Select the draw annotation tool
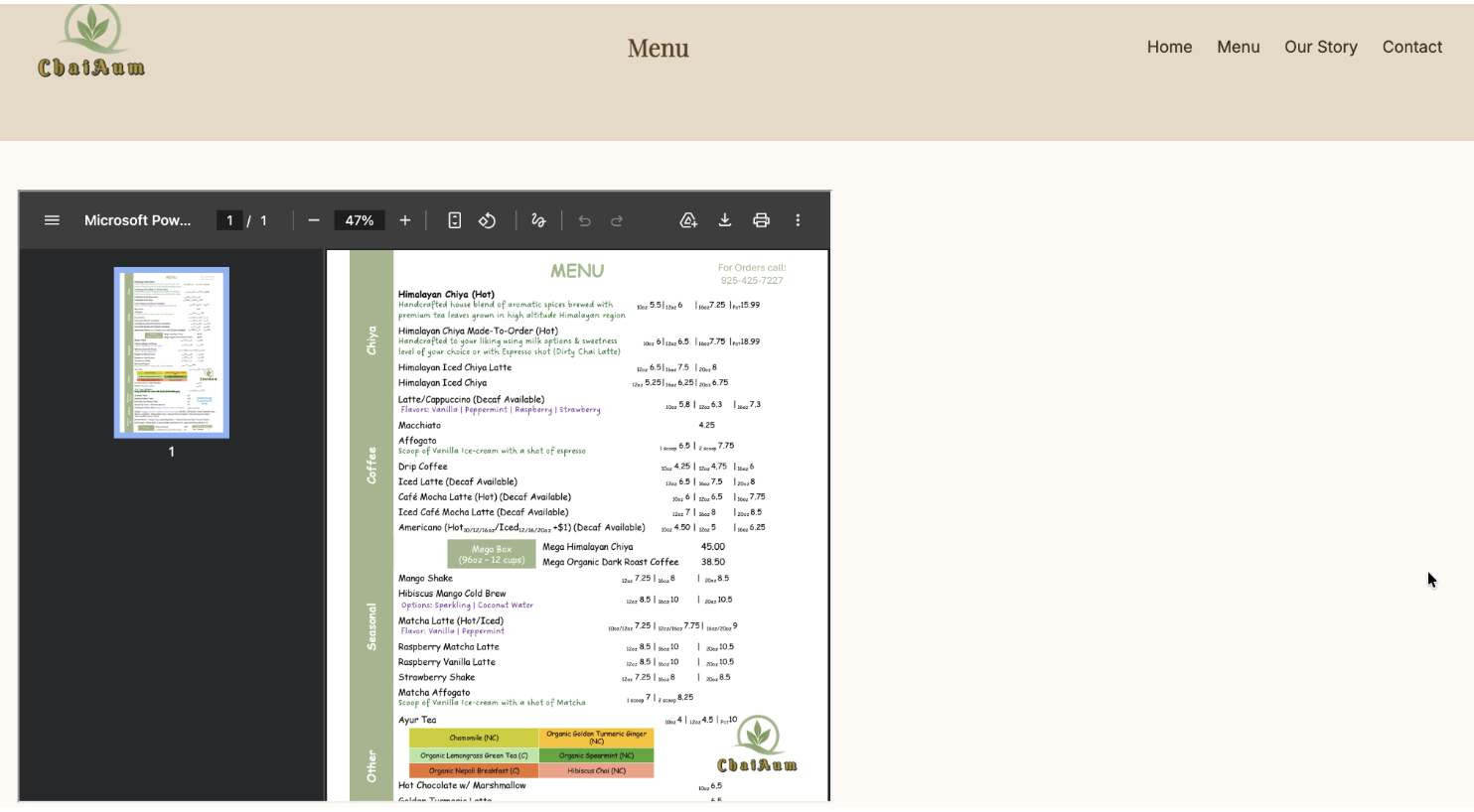Viewport: 1474px width, 812px height. tap(538, 220)
